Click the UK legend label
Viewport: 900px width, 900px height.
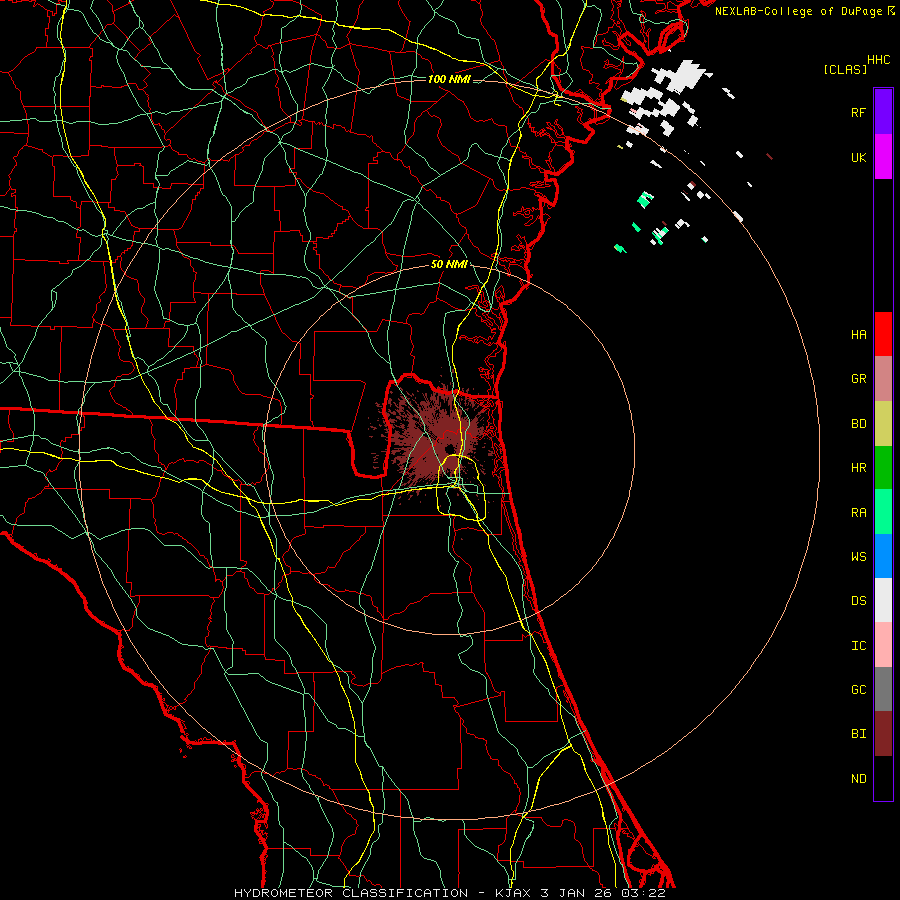coord(858,157)
